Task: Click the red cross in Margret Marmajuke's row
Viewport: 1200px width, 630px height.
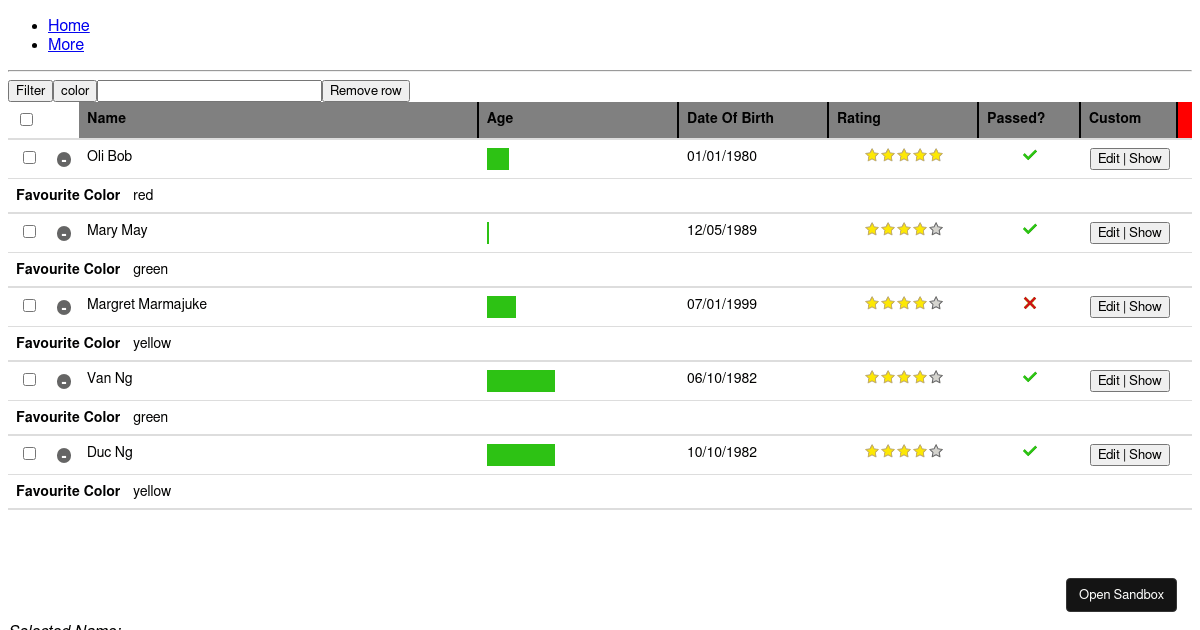Action: pyautogui.click(x=1029, y=303)
